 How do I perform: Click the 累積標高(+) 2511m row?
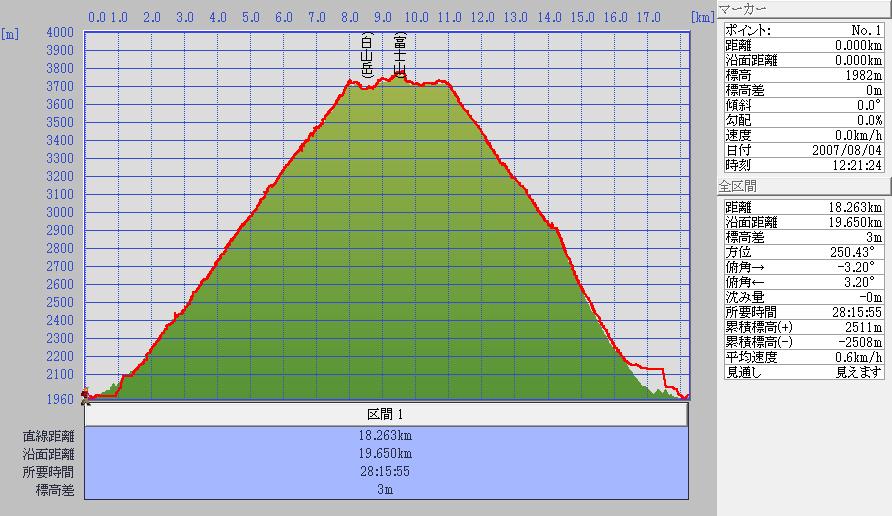click(803, 327)
